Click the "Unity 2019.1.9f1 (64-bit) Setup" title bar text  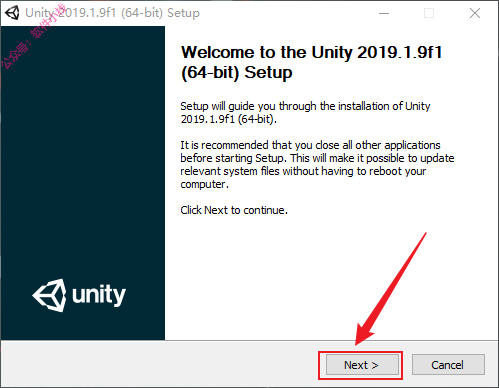[113, 13]
